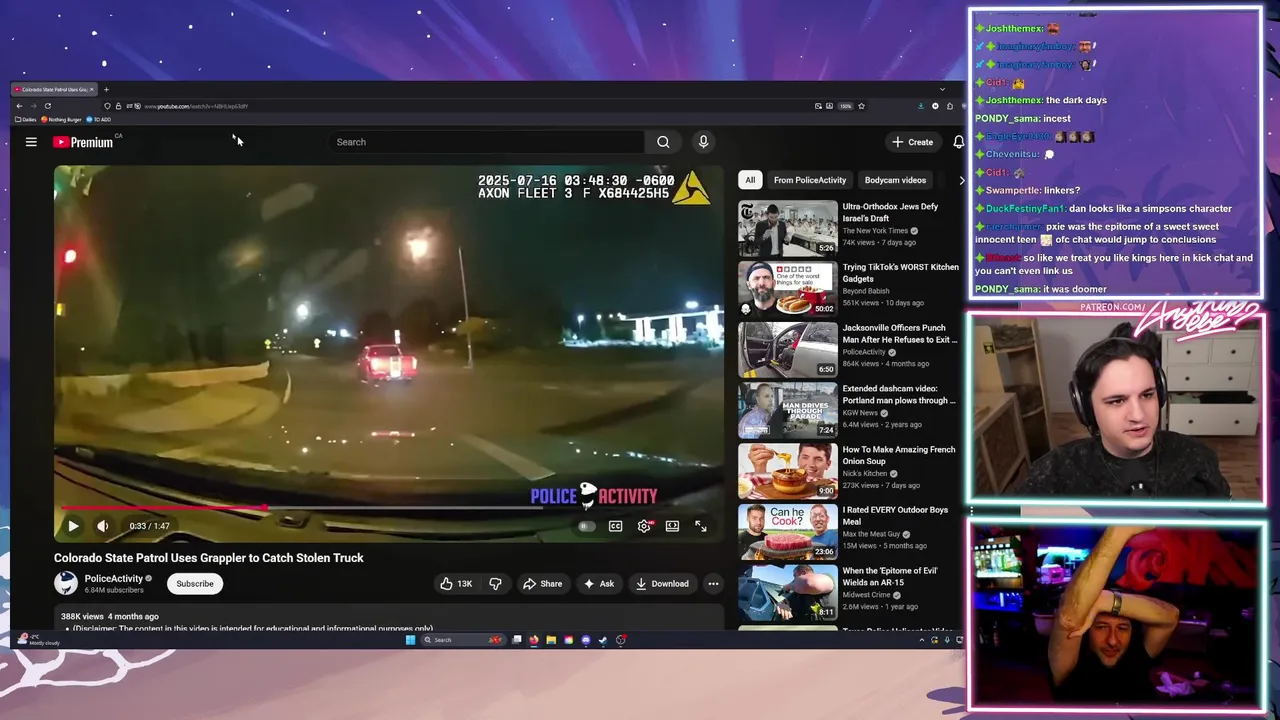This screenshot has width=1280, height=720.
Task: Download the video
Action: click(662, 584)
